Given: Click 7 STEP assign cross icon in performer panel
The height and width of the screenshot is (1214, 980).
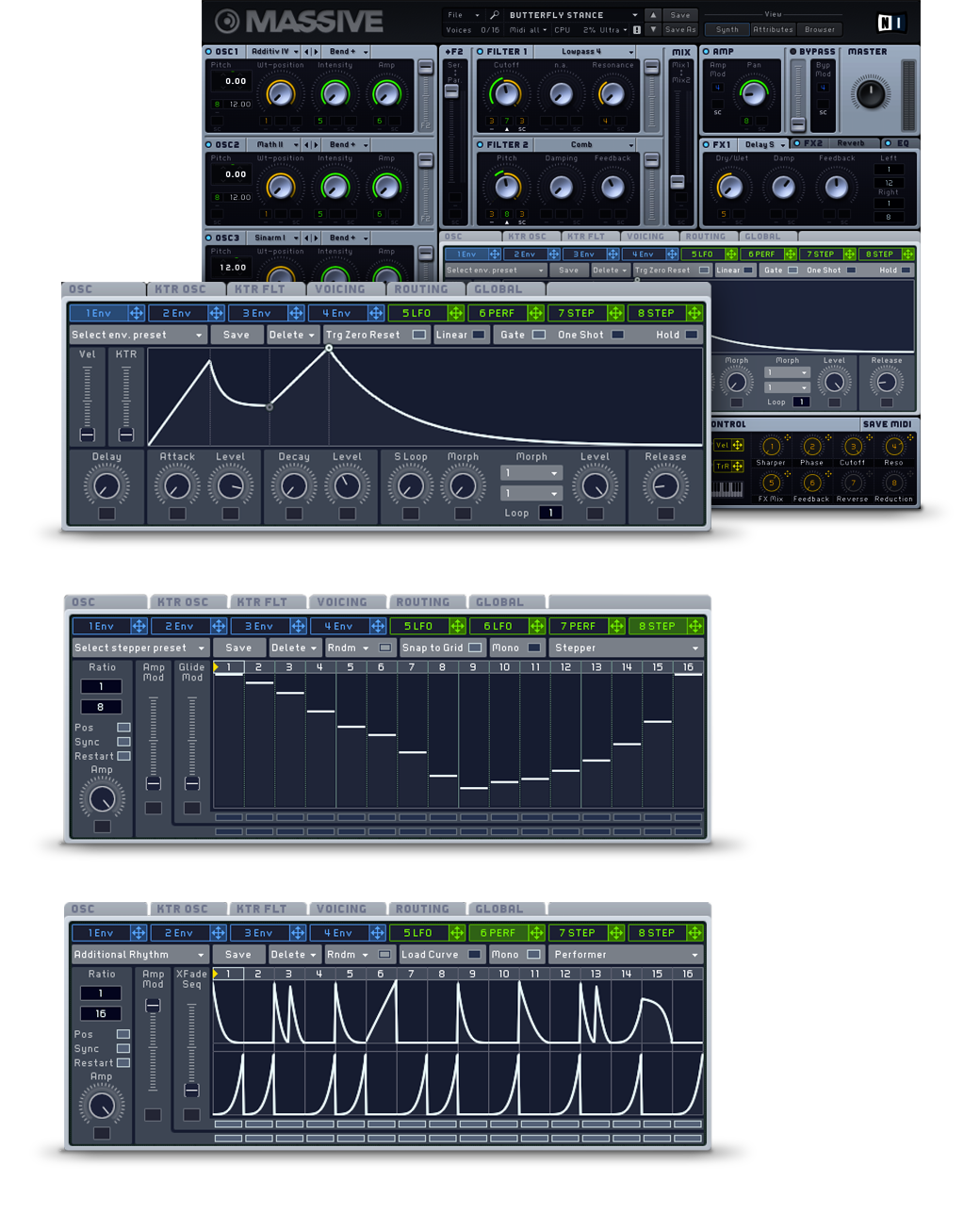Looking at the screenshot, I should pos(615,933).
